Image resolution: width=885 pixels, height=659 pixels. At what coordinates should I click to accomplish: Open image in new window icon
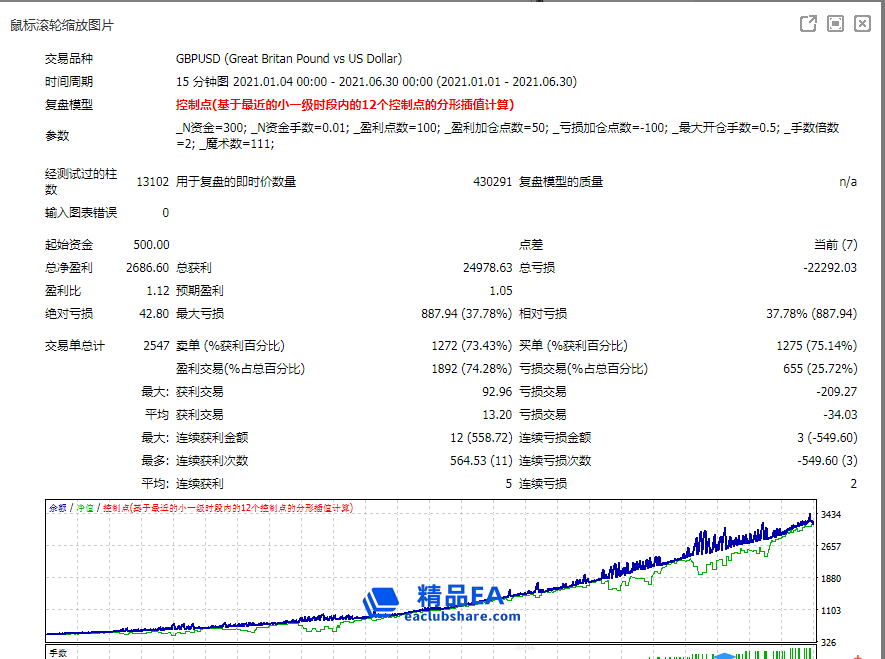tap(808, 24)
